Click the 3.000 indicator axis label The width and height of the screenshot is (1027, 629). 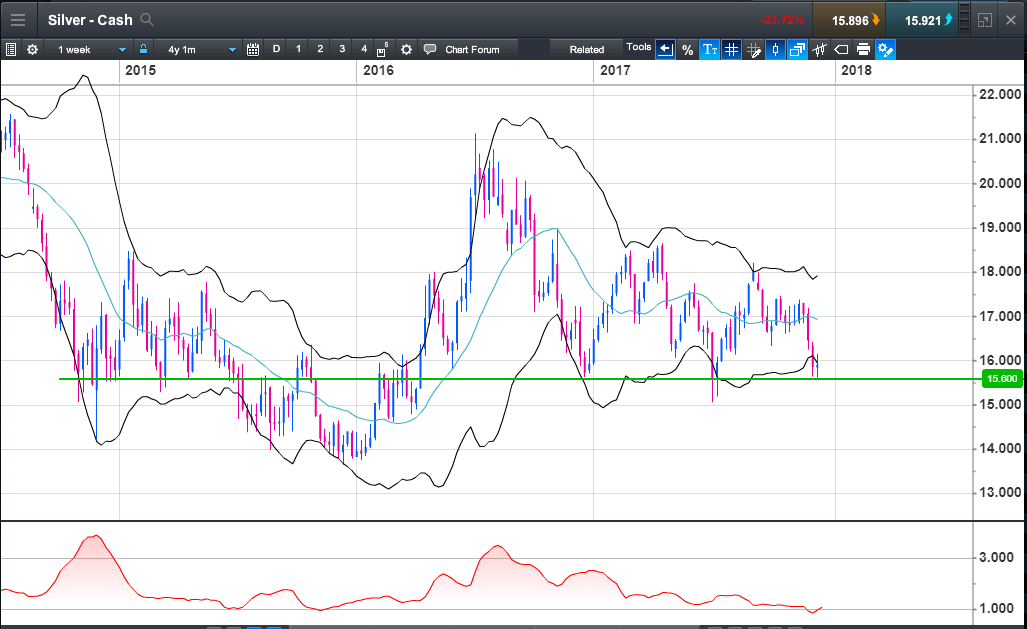tap(996, 558)
